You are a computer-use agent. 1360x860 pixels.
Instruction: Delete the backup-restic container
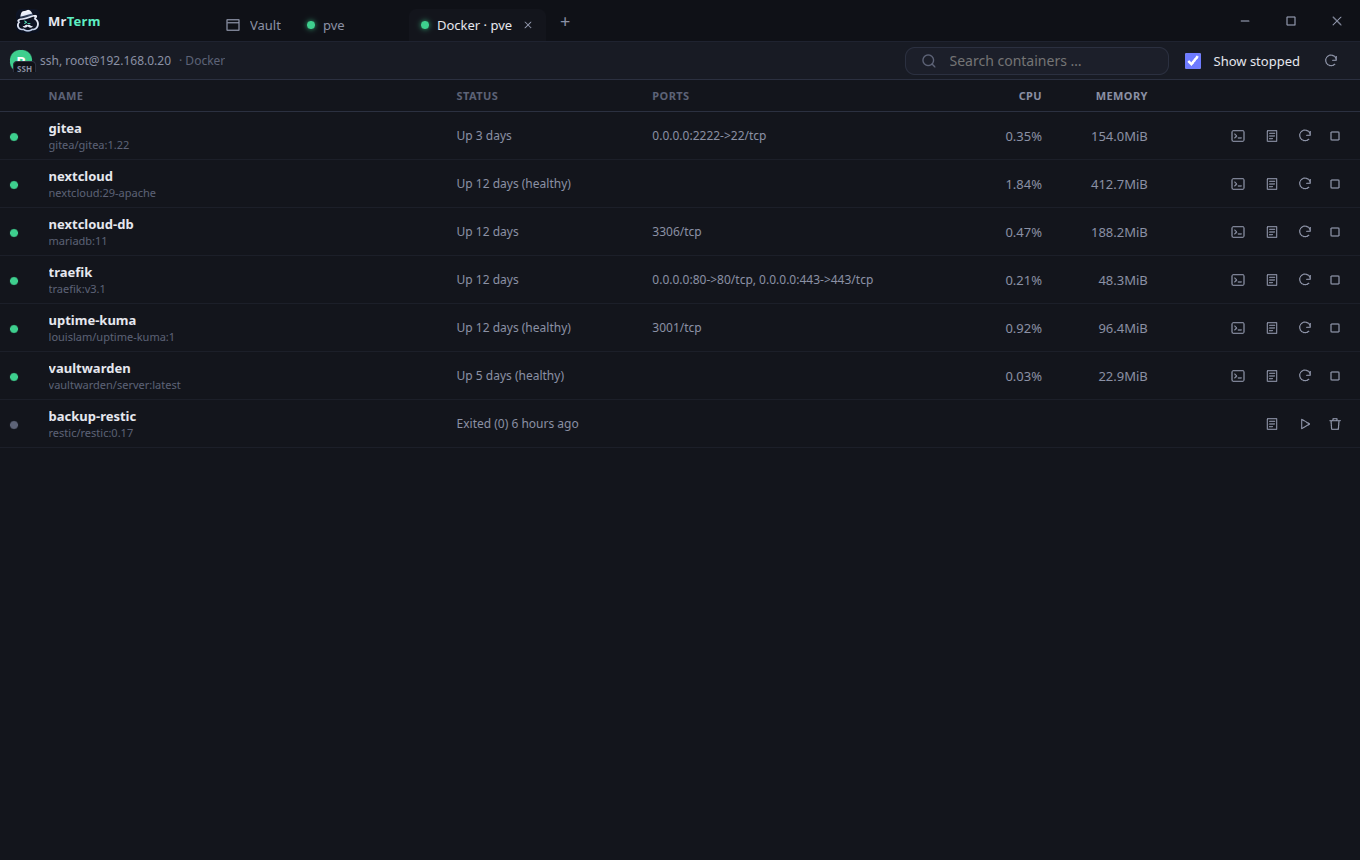tap(1335, 424)
